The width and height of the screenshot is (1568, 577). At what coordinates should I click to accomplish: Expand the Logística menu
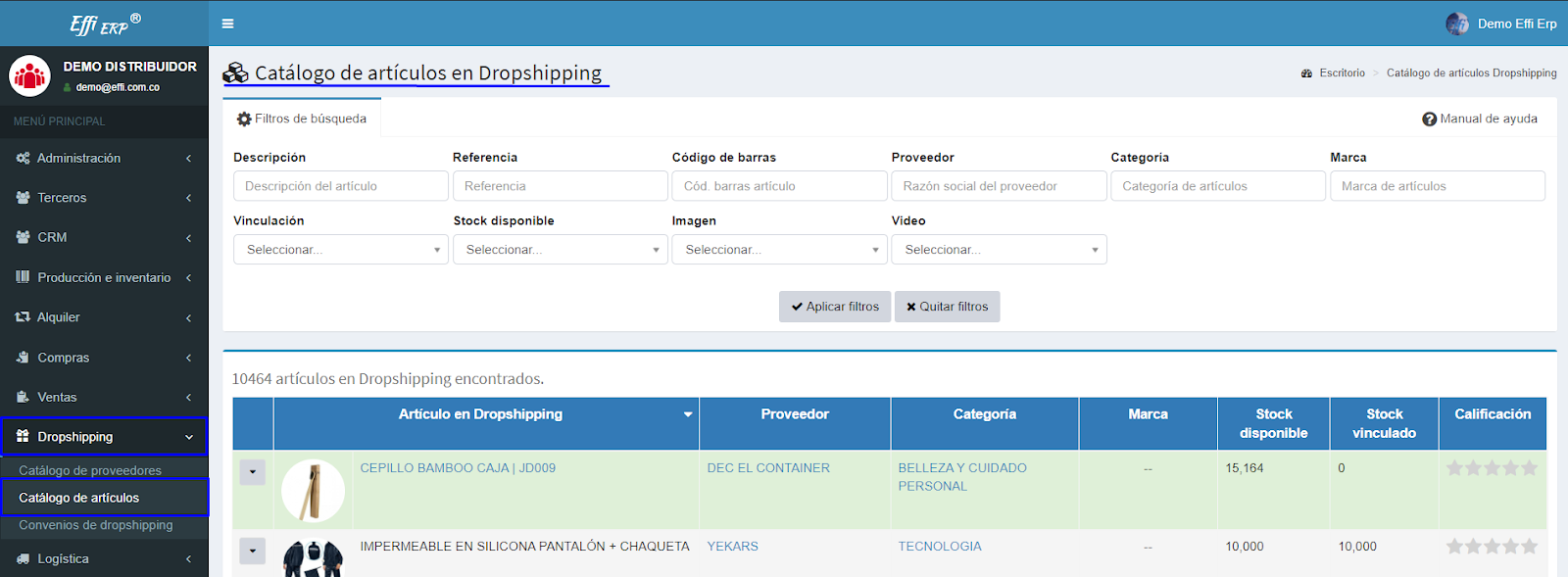[104, 558]
